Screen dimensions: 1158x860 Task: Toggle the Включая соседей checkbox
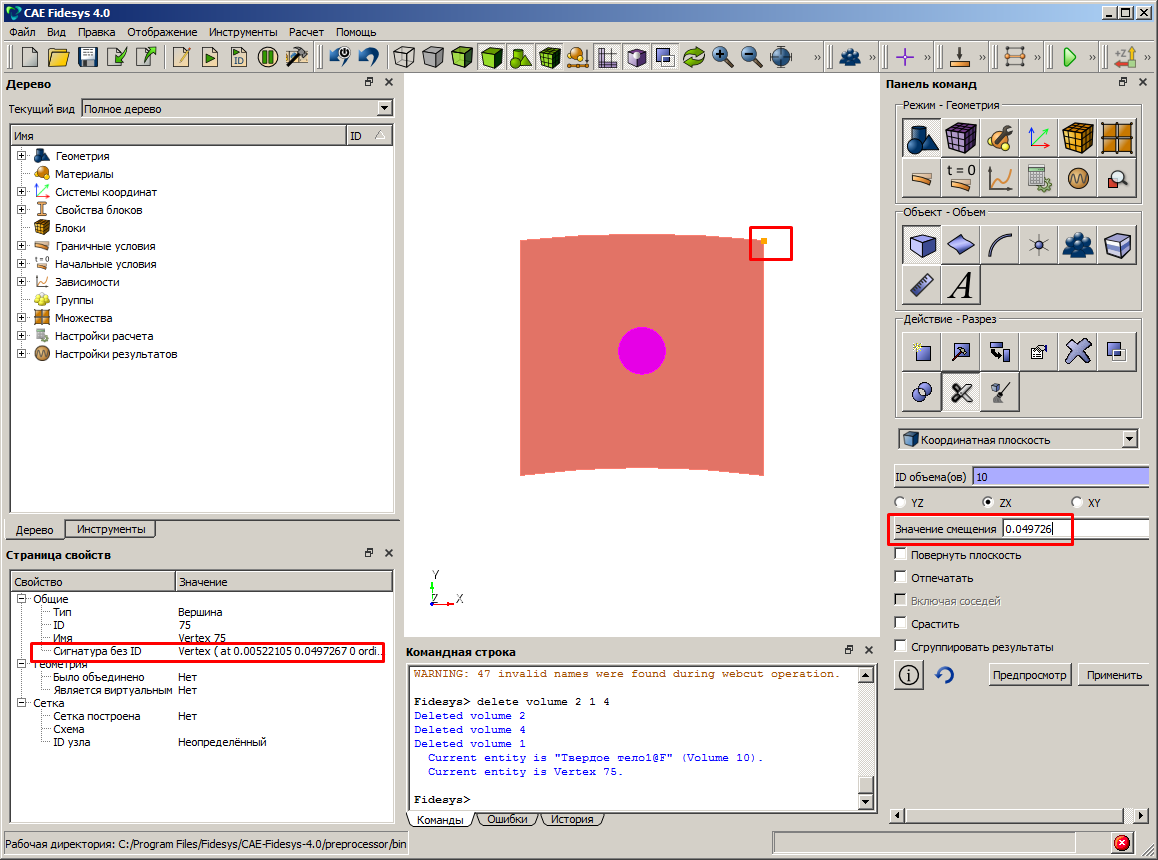(x=900, y=600)
